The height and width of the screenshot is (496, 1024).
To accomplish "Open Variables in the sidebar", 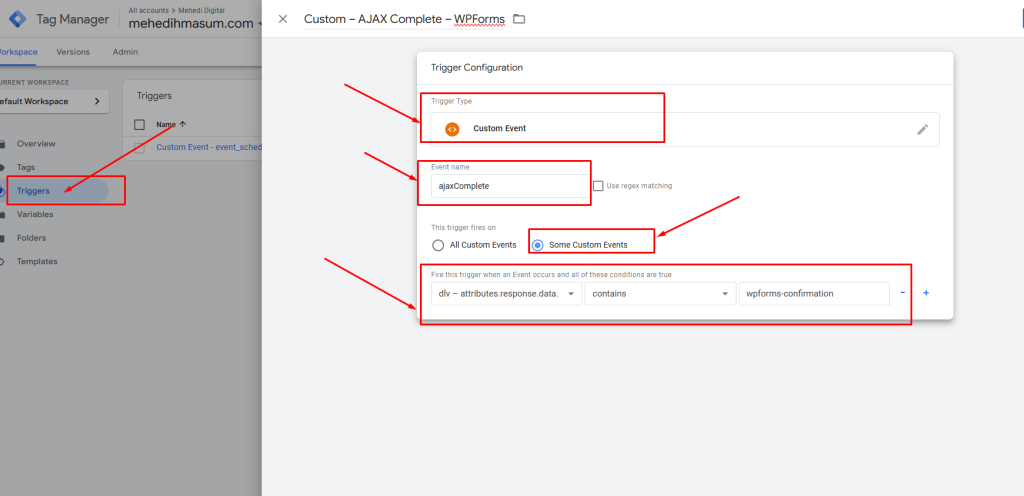I will 35,214.
